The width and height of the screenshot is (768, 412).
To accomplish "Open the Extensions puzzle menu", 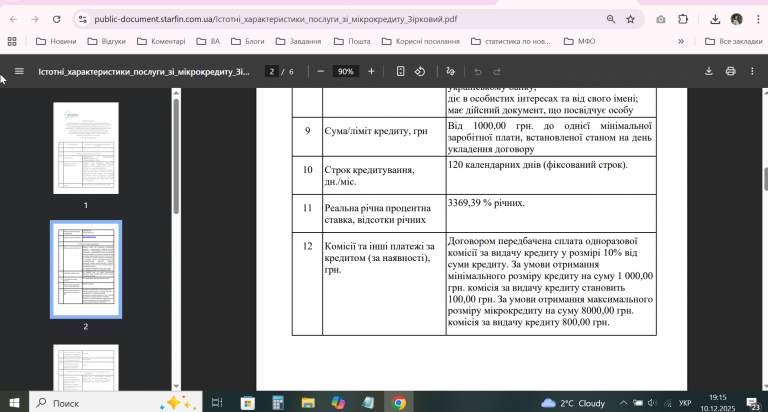I will click(x=683, y=19).
